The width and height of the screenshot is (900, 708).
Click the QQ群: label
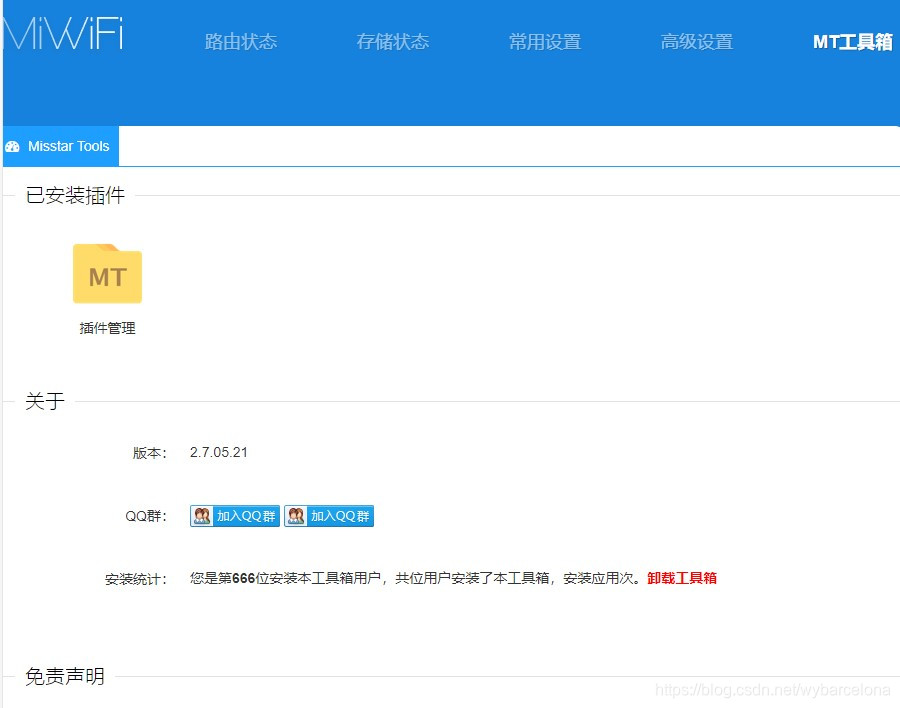tap(146, 516)
